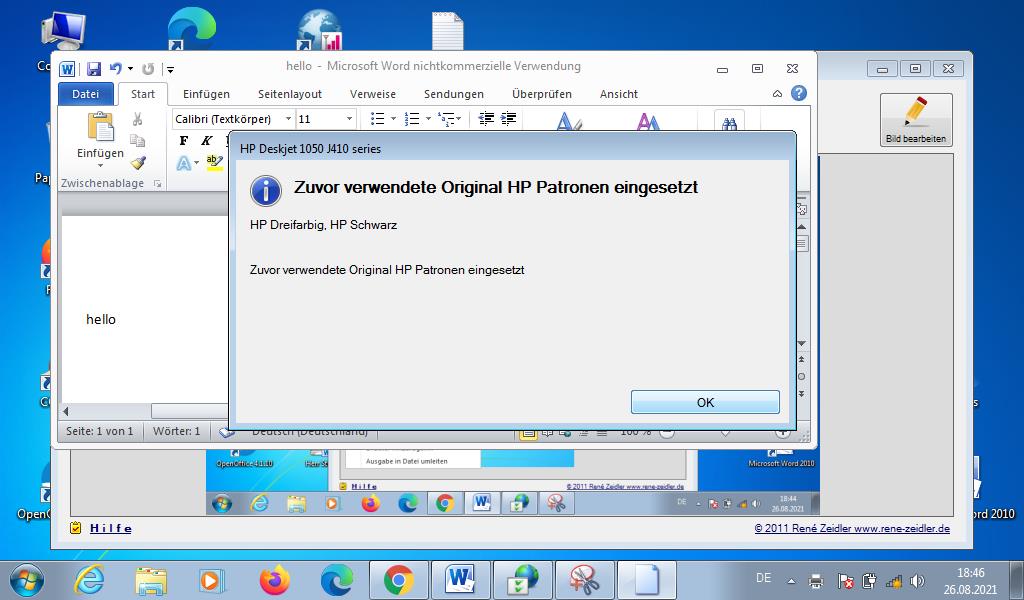
Task: Click the Calibri (Textkörper) font name field
Action: pyautogui.click(x=227, y=119)
